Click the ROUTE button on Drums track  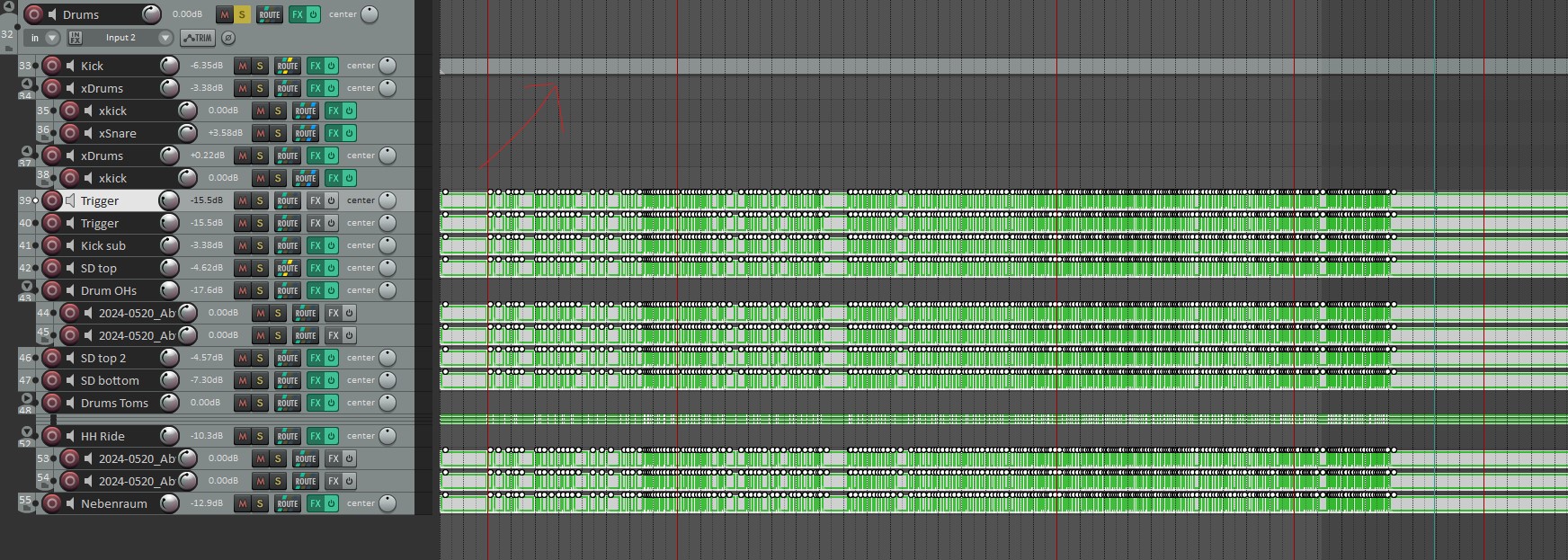pyautogui.click(x=270, y=14)
